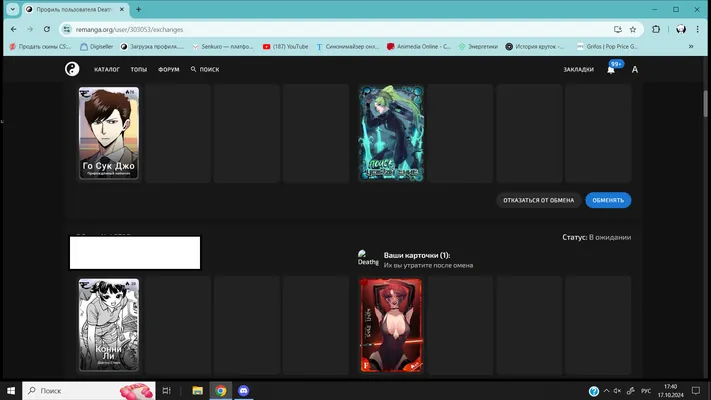711x400 pixels.
Task: Select the green-haired character card
Action: 391,133
